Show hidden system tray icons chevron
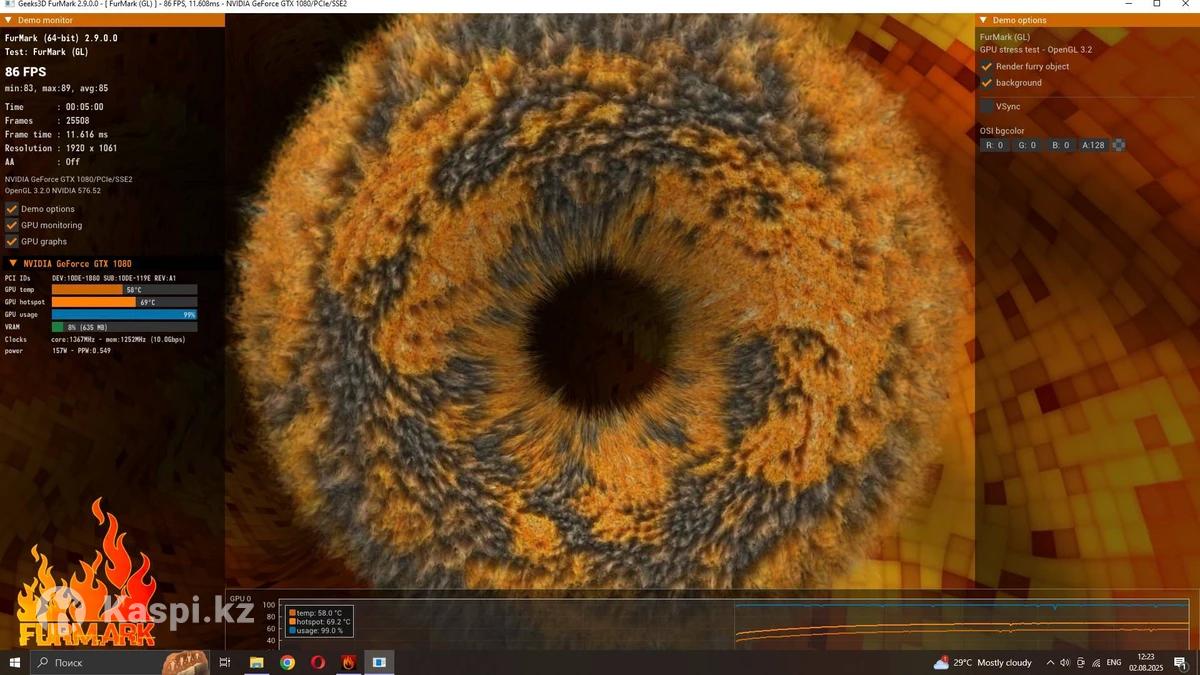Image resolution: width=1200 pixels, height=675 pixels. click(1050, 662)
